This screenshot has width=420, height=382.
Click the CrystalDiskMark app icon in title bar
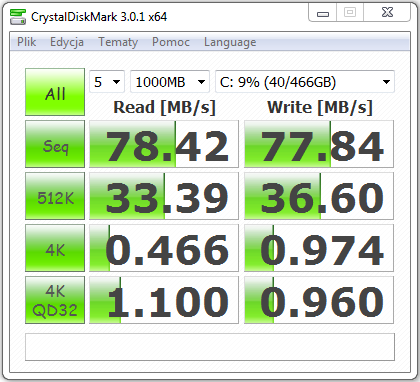(18, 17)
